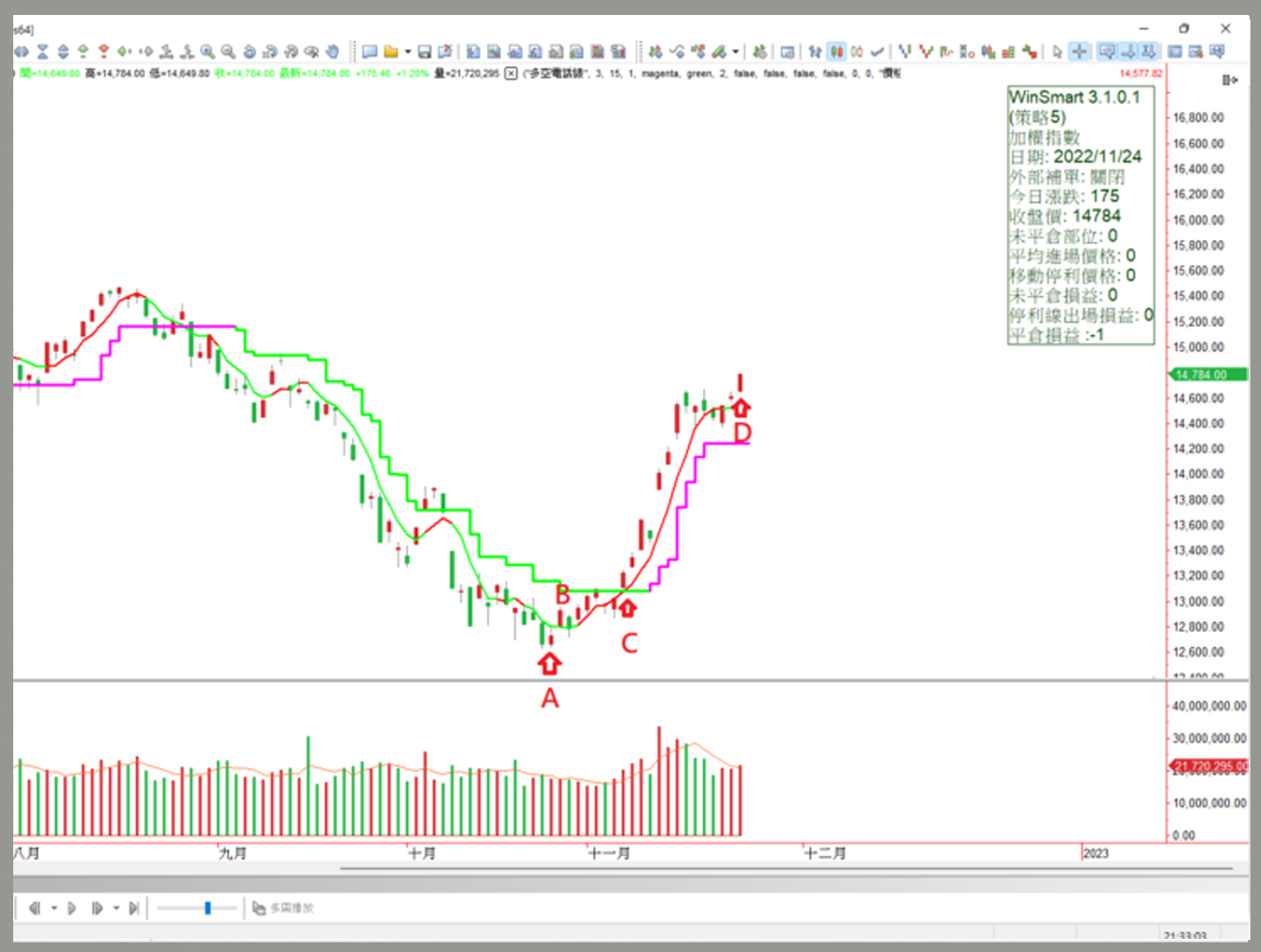Click the last monitor icon in toolbar

(x=1217, y=52)
